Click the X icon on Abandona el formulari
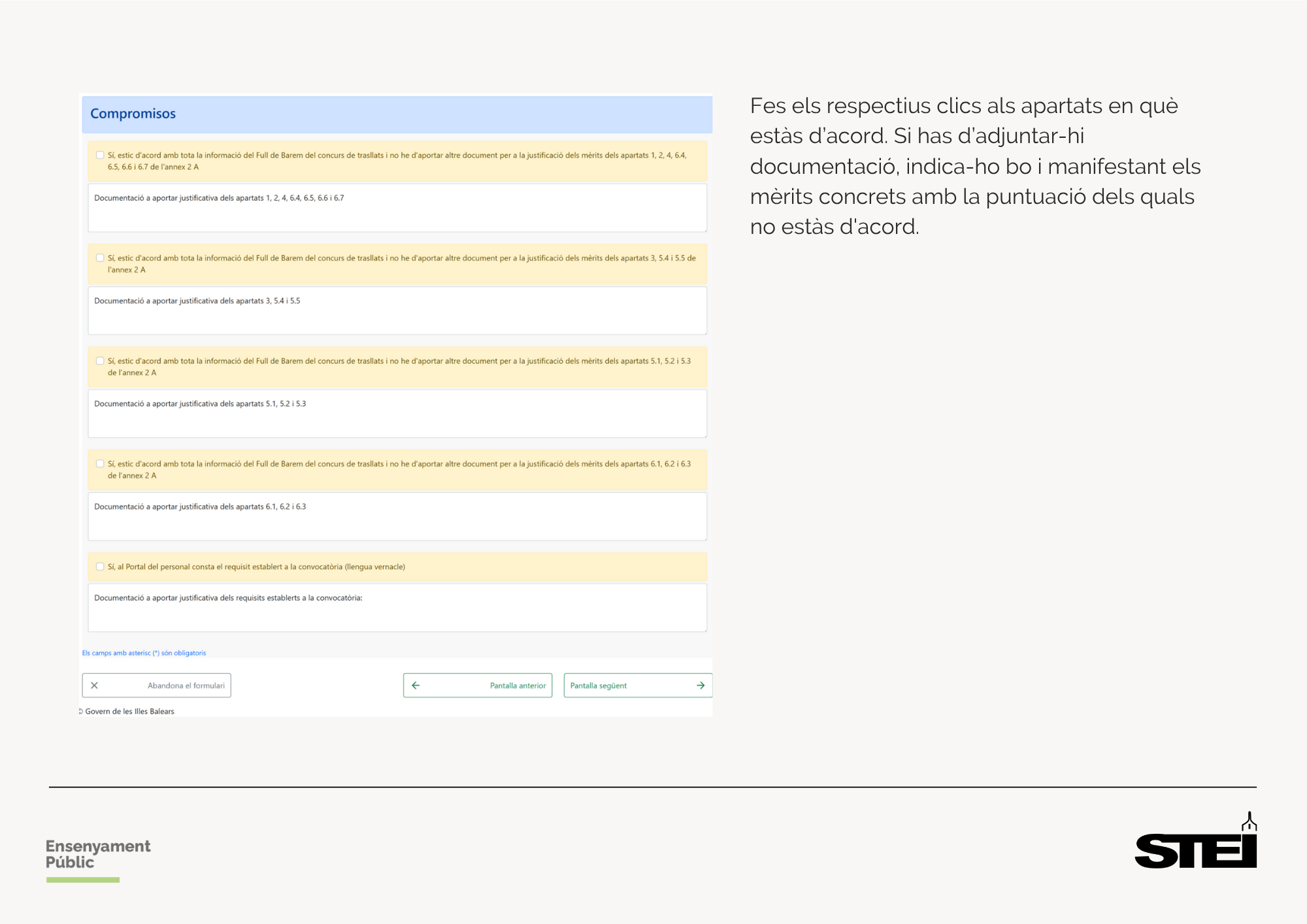 [94, 685]
